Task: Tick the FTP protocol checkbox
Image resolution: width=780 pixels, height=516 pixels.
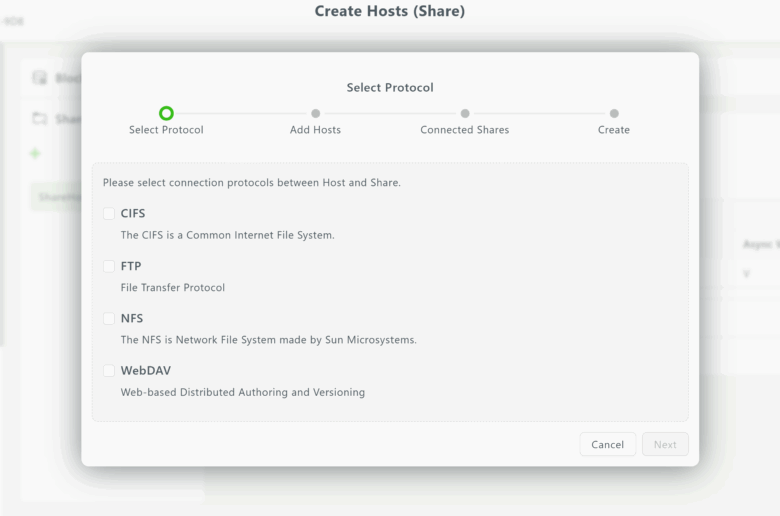Action: click(109, 266)
